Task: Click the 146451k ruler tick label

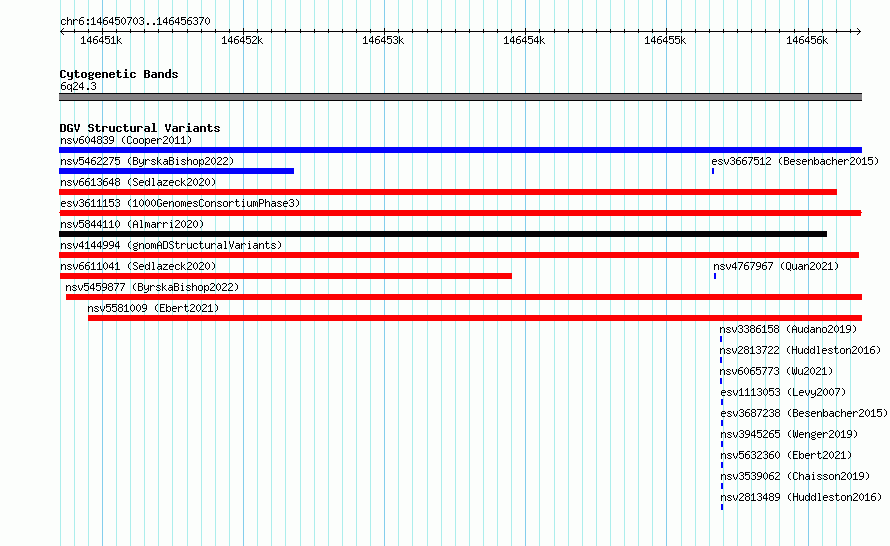Action: [101, 40]
